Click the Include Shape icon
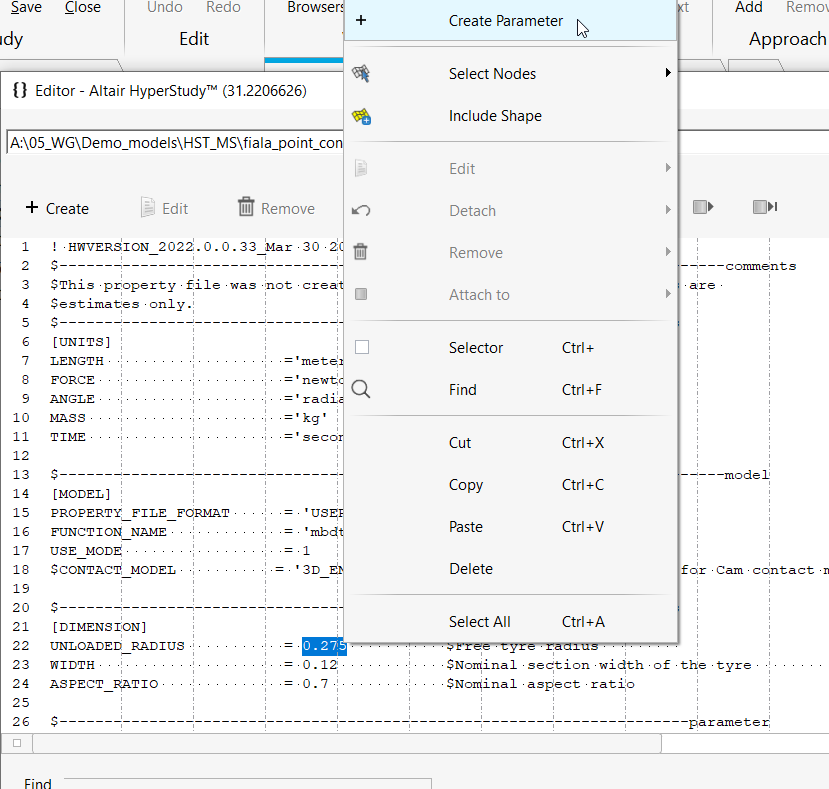This screenshot has height=789, width=829. [x=362, y=116]
